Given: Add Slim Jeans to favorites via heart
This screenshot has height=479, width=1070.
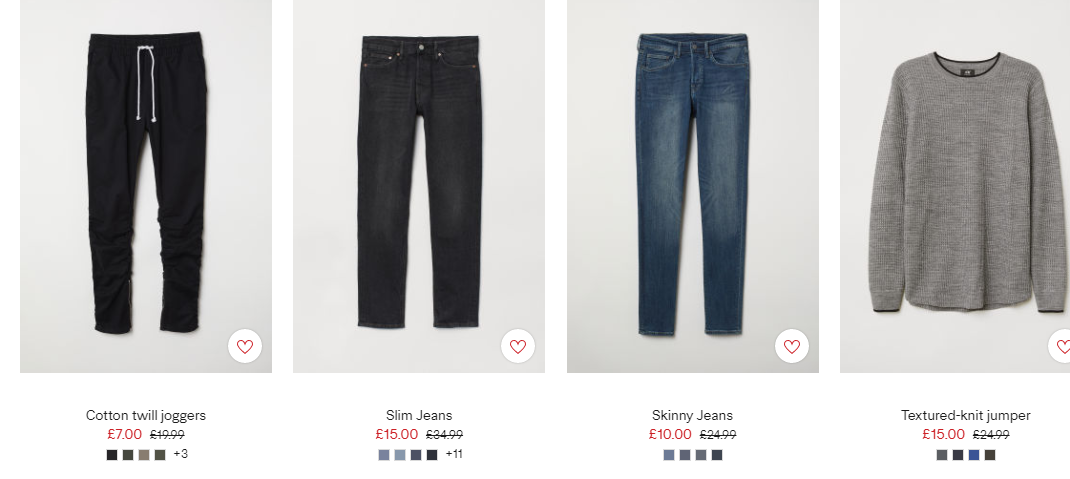Looking at the screenshot, I should click(518, 346).
